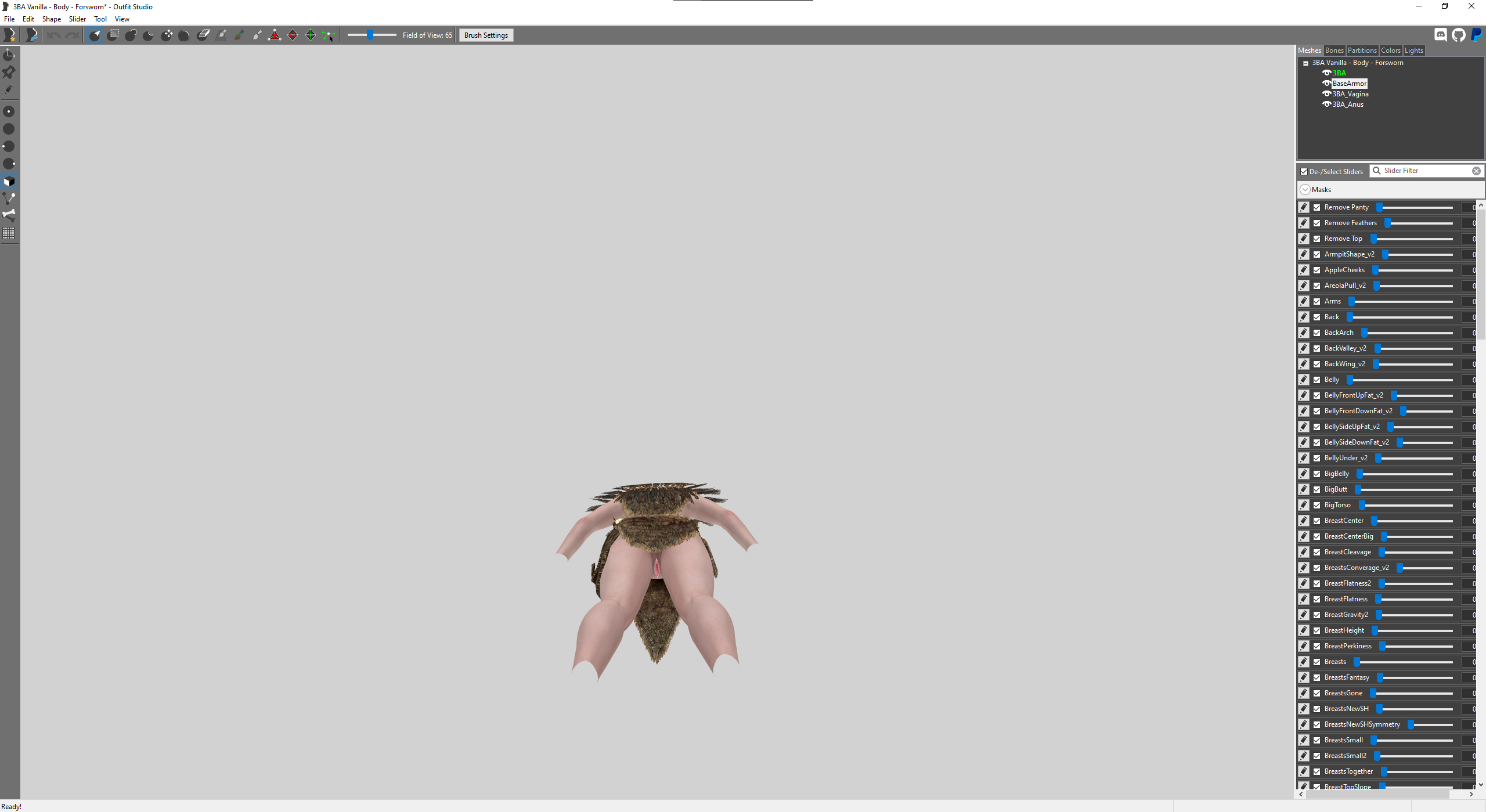
Task: Collapse the 3BA Vanilla - Body - Forsworn tree node
Action: point(1305,63)
